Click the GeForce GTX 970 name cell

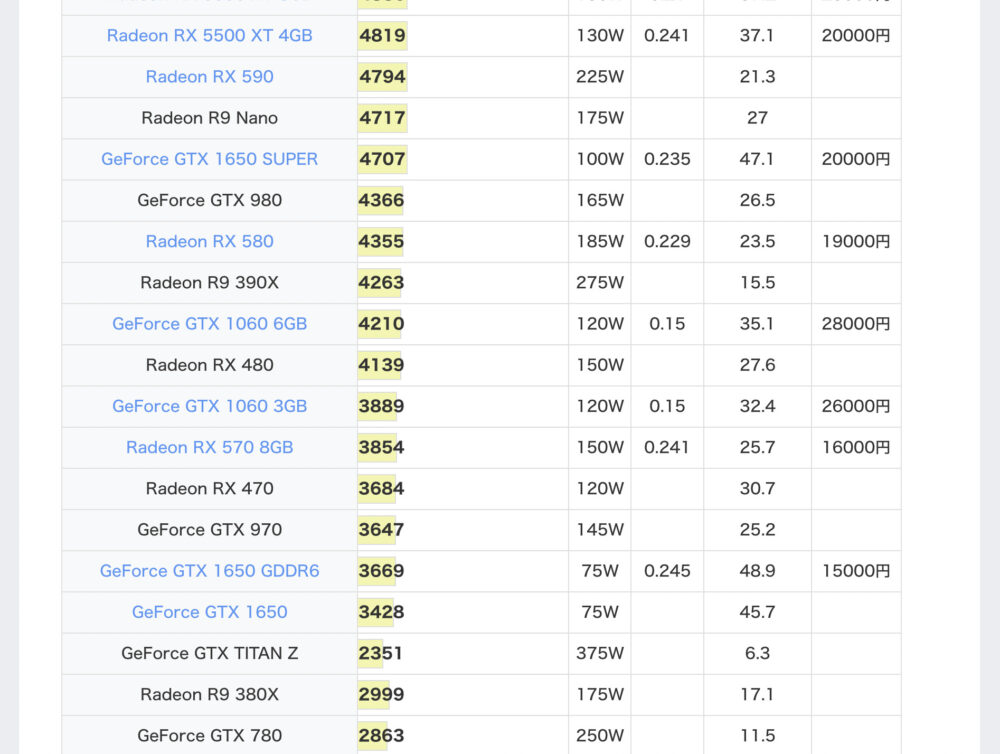[209, 529]
